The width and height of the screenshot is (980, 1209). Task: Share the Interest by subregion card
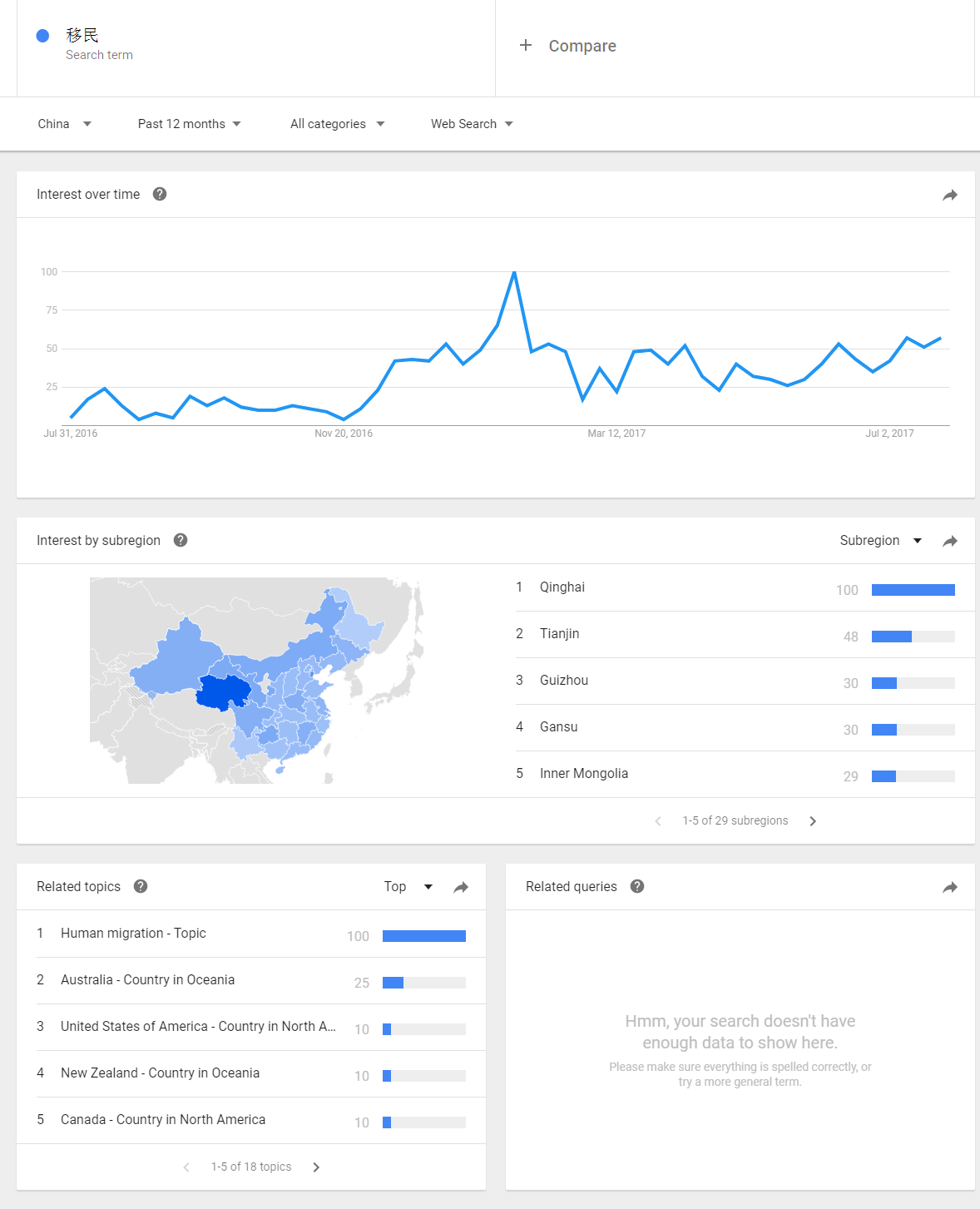point(950,541)
